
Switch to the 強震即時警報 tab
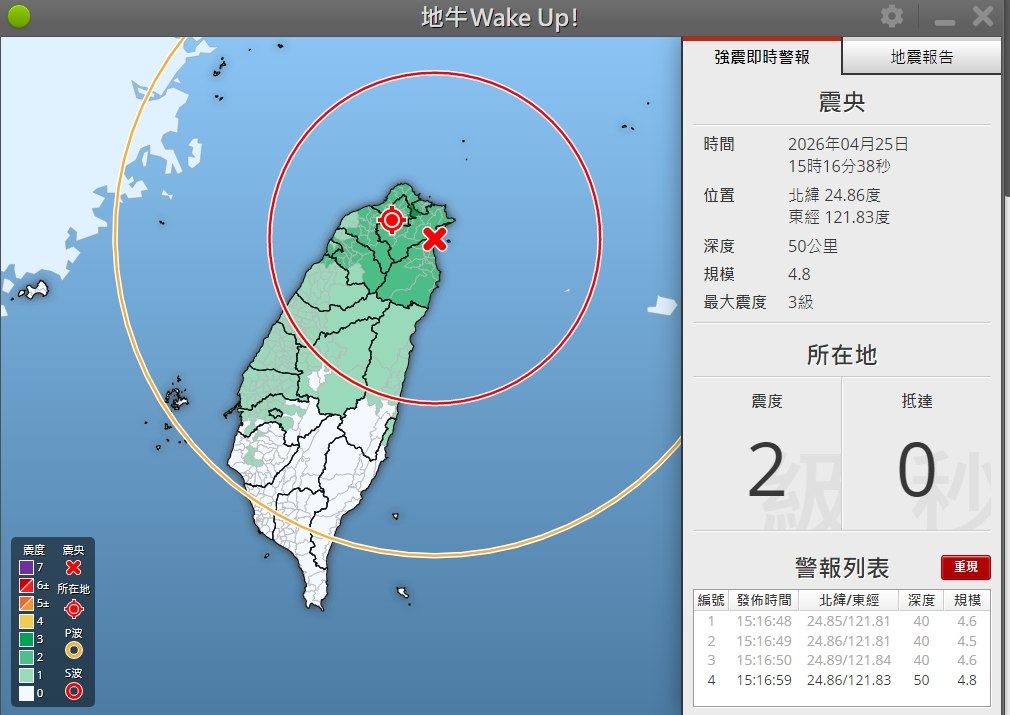(x=762, y=57)
